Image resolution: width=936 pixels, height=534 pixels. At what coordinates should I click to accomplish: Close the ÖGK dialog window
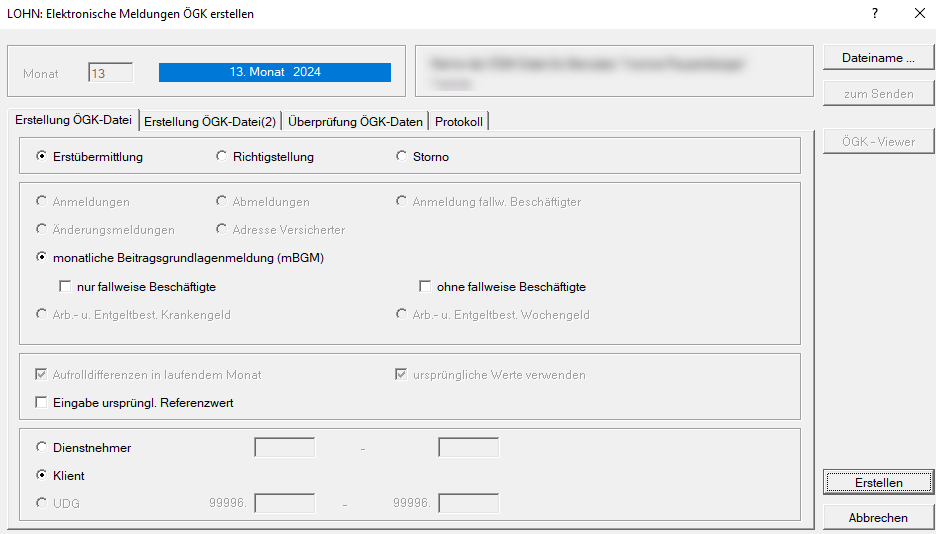coord(919,14)
